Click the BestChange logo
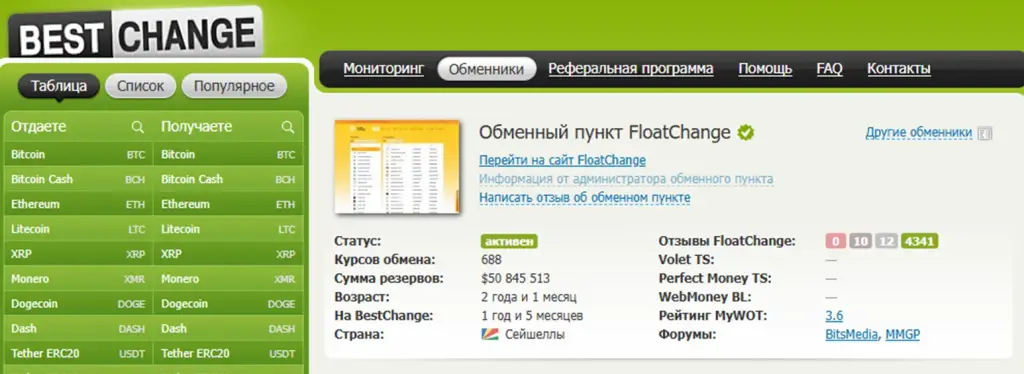Image resolution: width=1024 pixels, height=374 pixels. point(136,32)
